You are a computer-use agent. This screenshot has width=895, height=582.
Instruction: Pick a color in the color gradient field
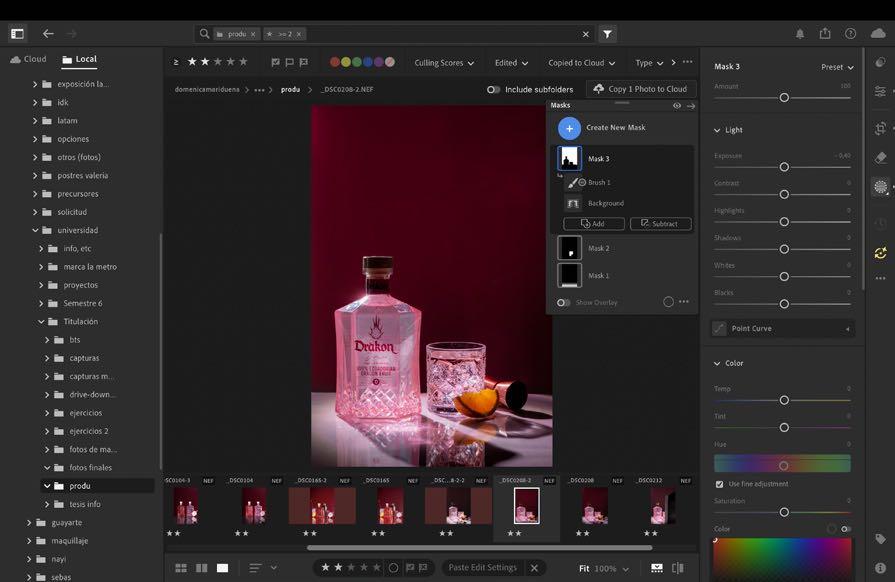[782, 559]
